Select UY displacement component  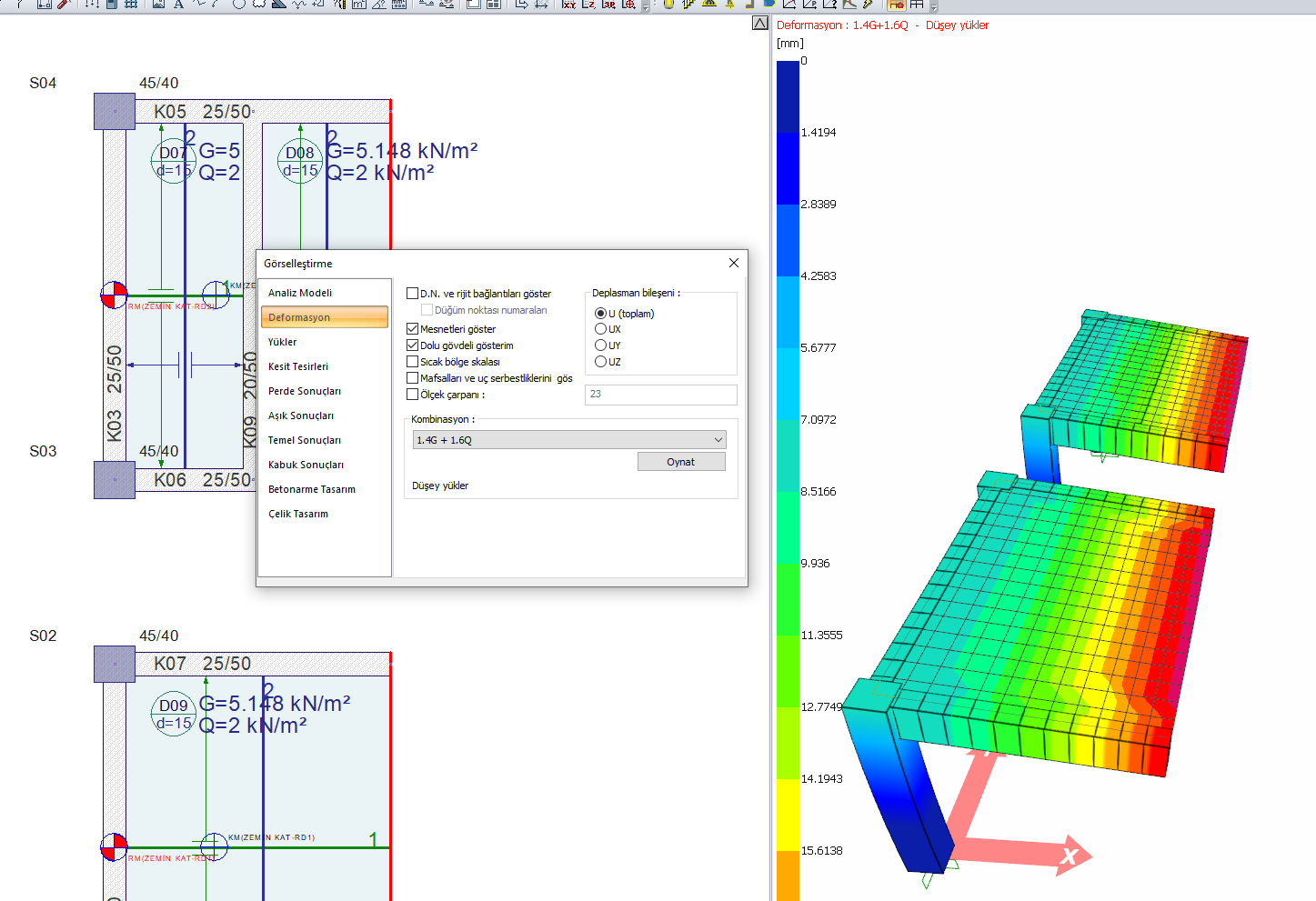pos(600,345)
